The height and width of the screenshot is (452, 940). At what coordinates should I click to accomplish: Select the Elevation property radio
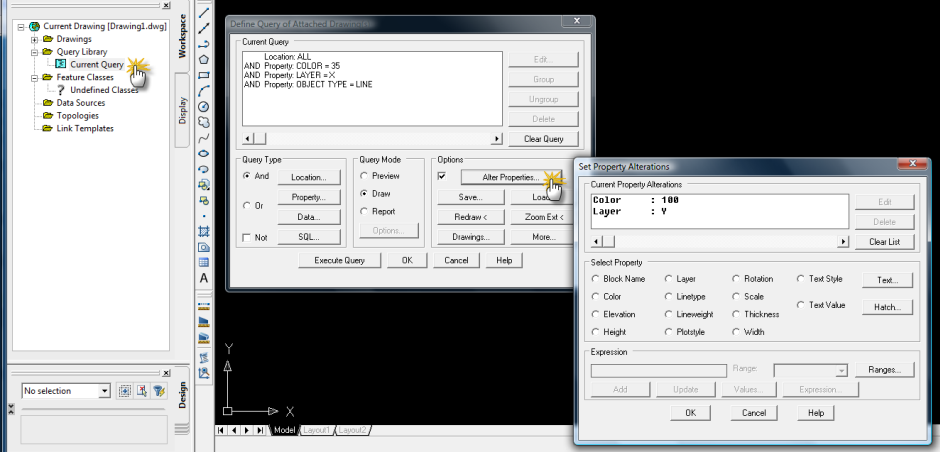click(x=595, y=314)
